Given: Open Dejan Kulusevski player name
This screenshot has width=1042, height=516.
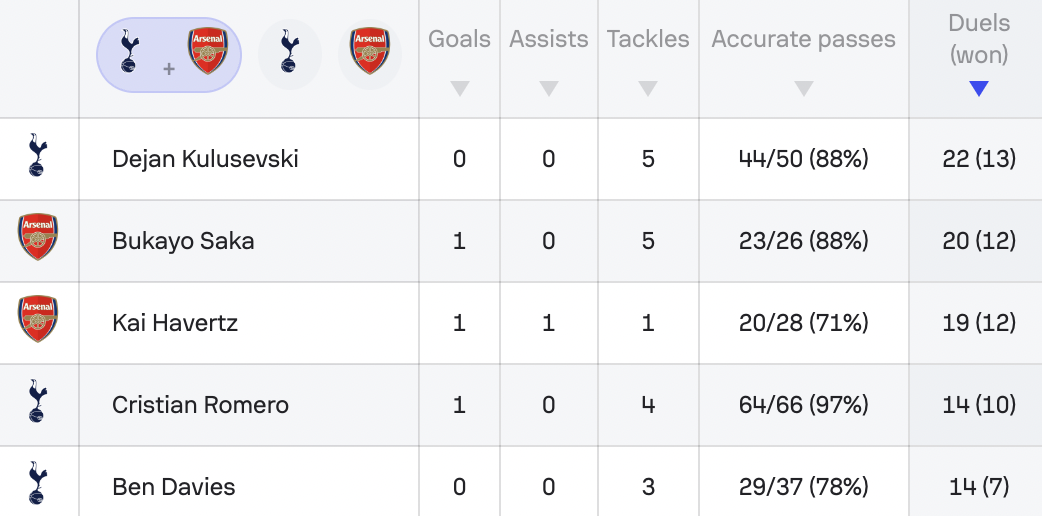Looking at the screenshot, I should (x=205, y=159).
